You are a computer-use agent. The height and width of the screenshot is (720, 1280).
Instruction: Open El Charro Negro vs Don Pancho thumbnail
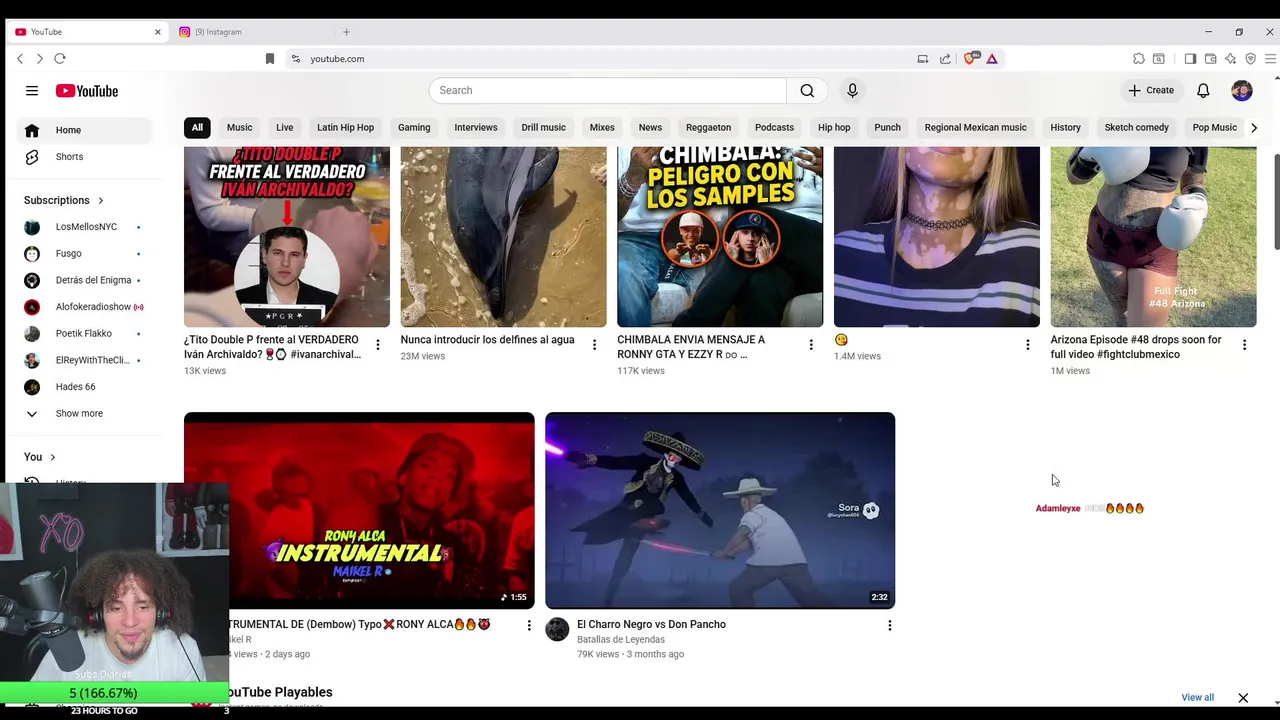click(720, 510)
